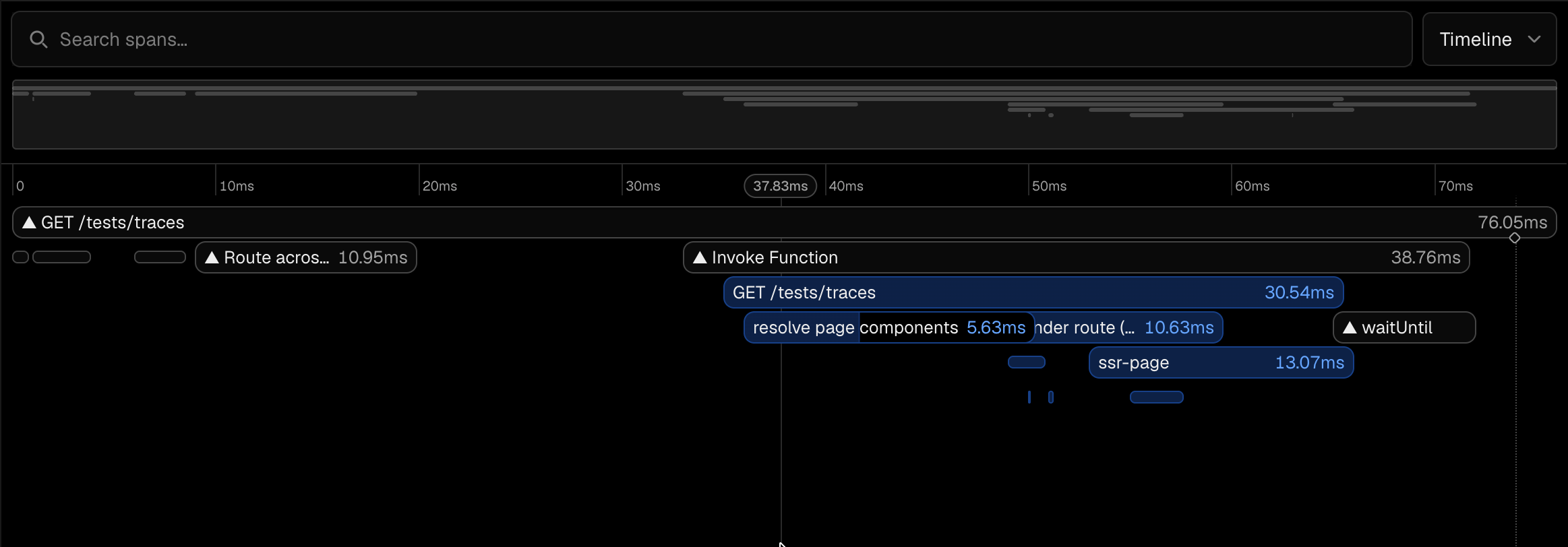Click the triangle icon on Route across span
The image size is (1568, 547).
pos(212,257)
